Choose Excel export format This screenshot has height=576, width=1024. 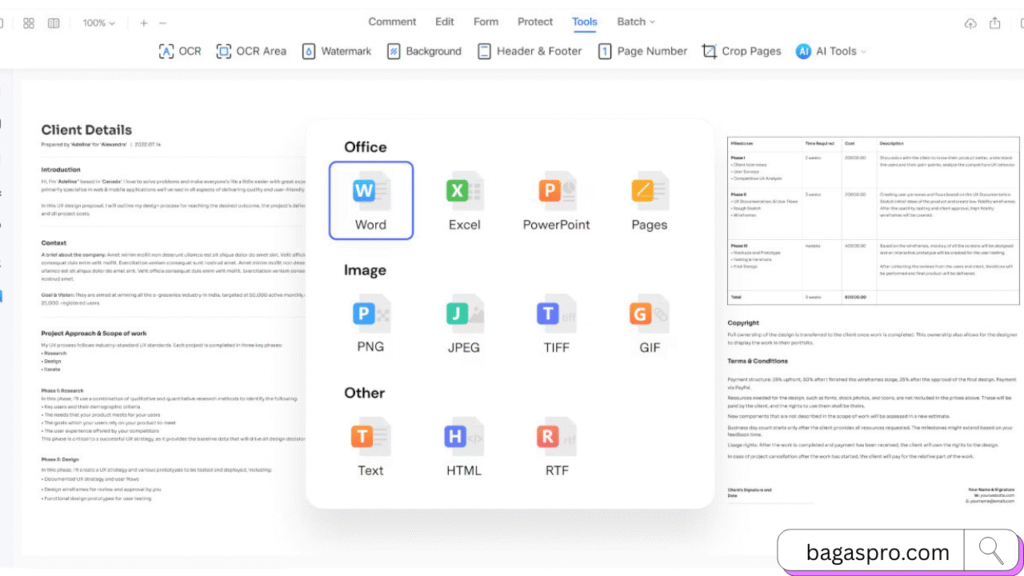tap(464, 200)
